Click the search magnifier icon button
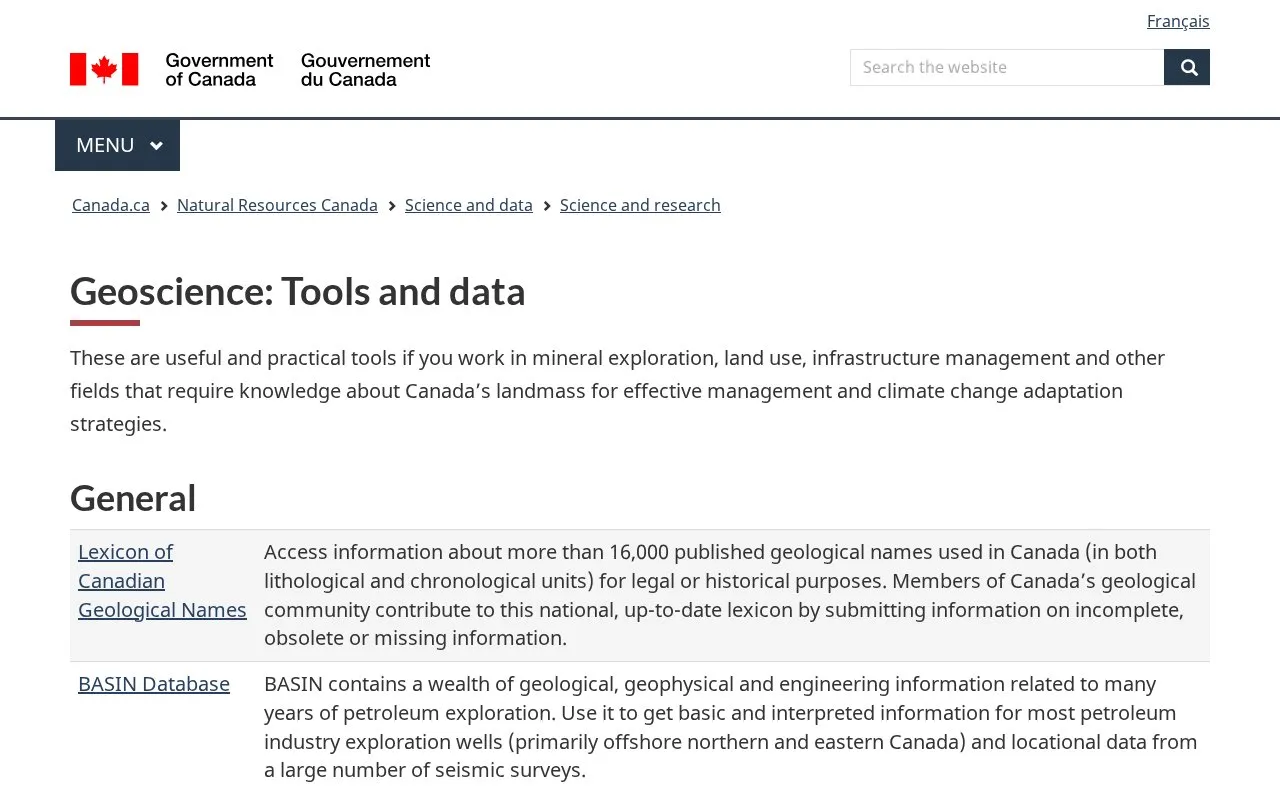 tap(1187, 67)
